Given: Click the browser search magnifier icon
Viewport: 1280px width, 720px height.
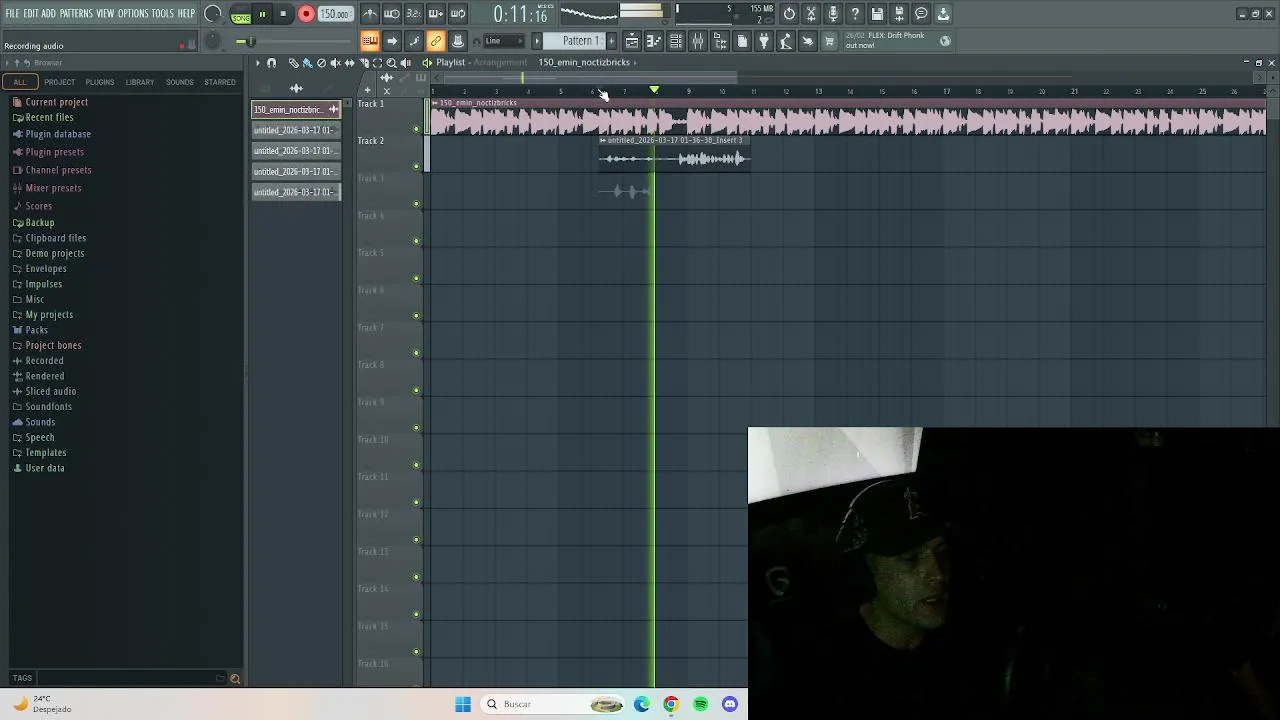Looking at the screenshot, I should click(235, 678).
